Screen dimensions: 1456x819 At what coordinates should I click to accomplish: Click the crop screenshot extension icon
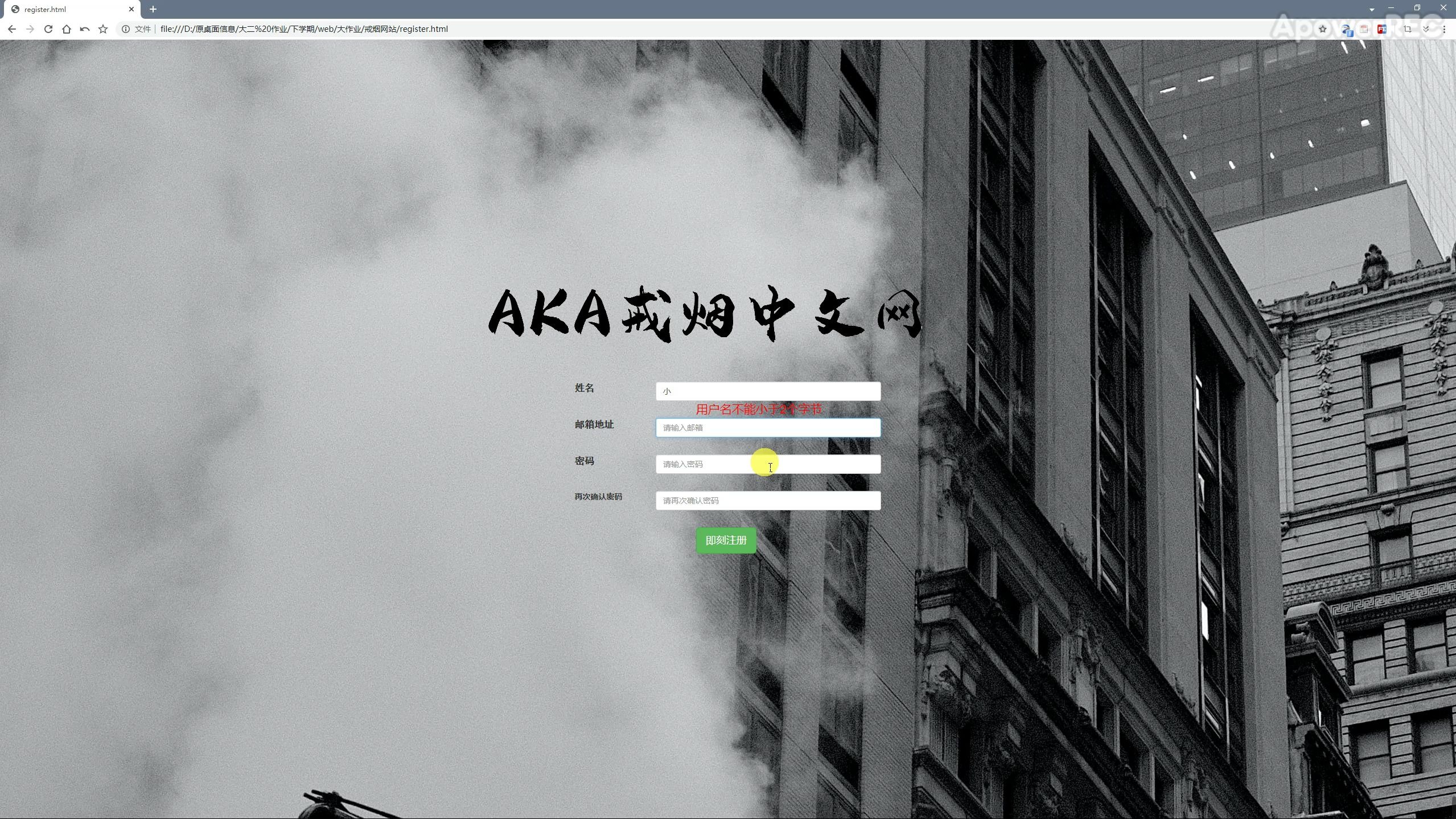tap(1408, 29)
